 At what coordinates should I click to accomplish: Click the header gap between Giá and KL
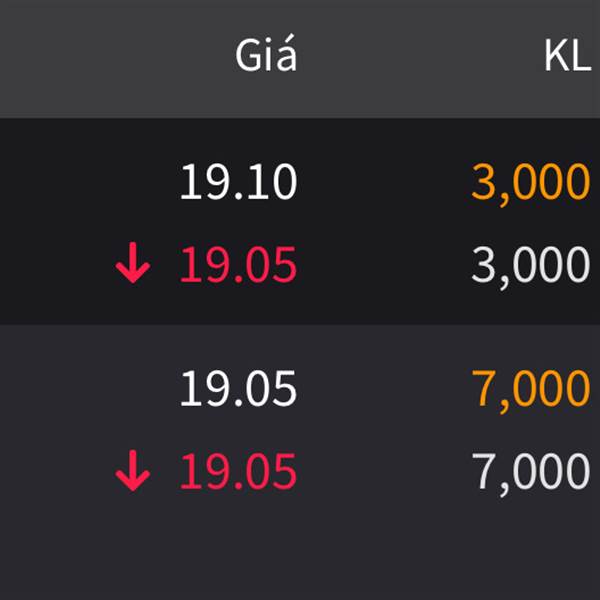point(421,57)
